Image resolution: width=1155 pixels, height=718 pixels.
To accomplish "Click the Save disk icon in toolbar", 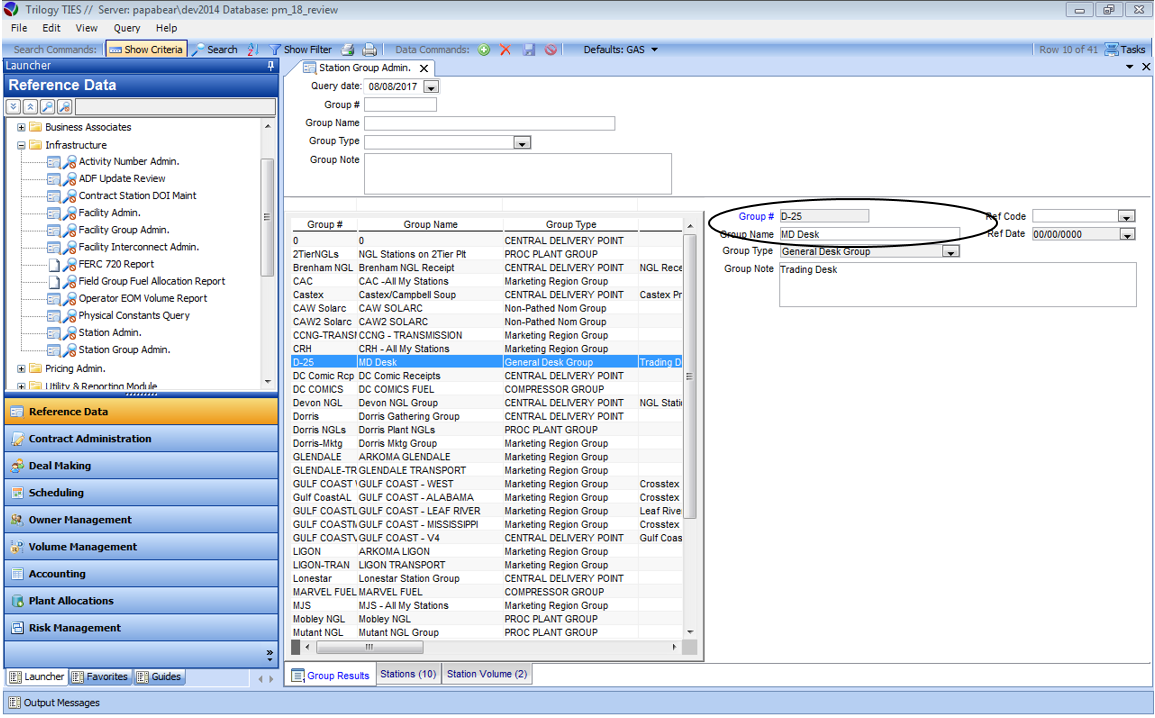I will [529, 50].
